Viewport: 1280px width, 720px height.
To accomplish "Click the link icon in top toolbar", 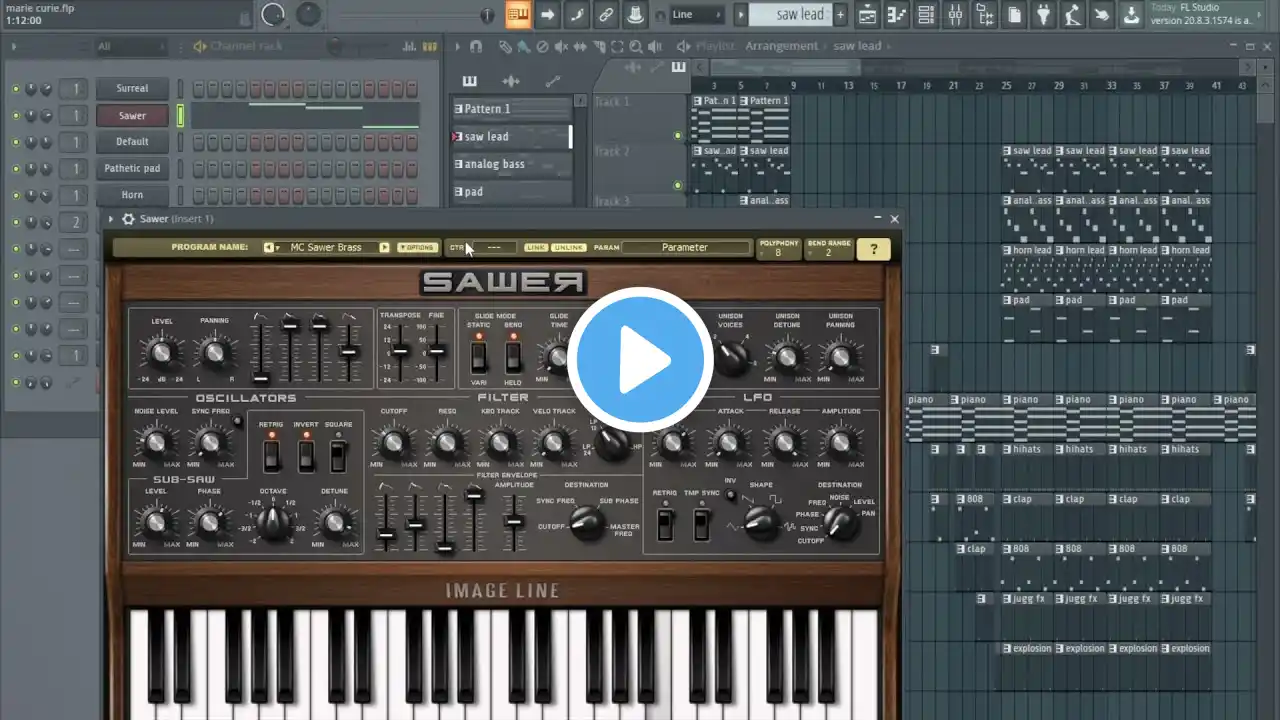I will 605,14.
